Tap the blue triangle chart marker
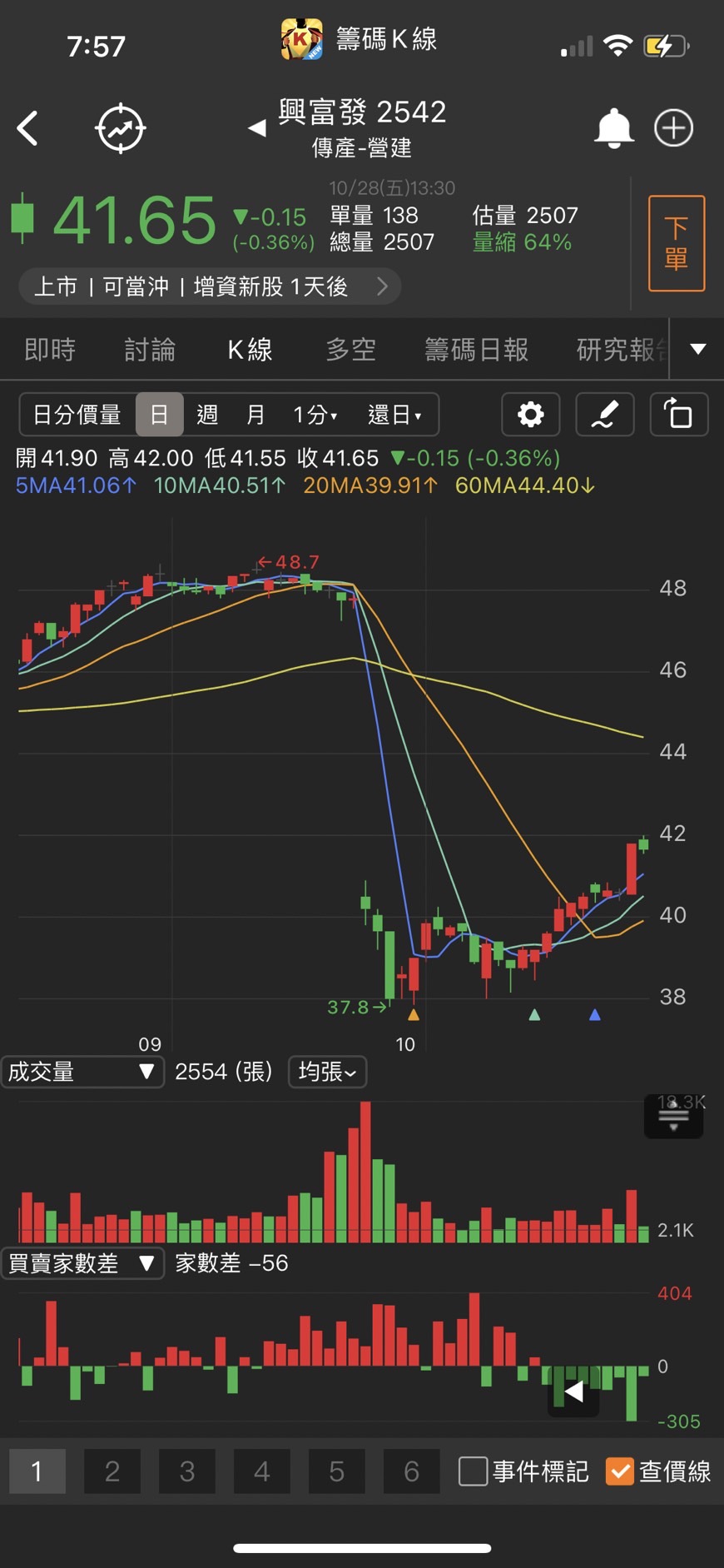 [594, 1015]
